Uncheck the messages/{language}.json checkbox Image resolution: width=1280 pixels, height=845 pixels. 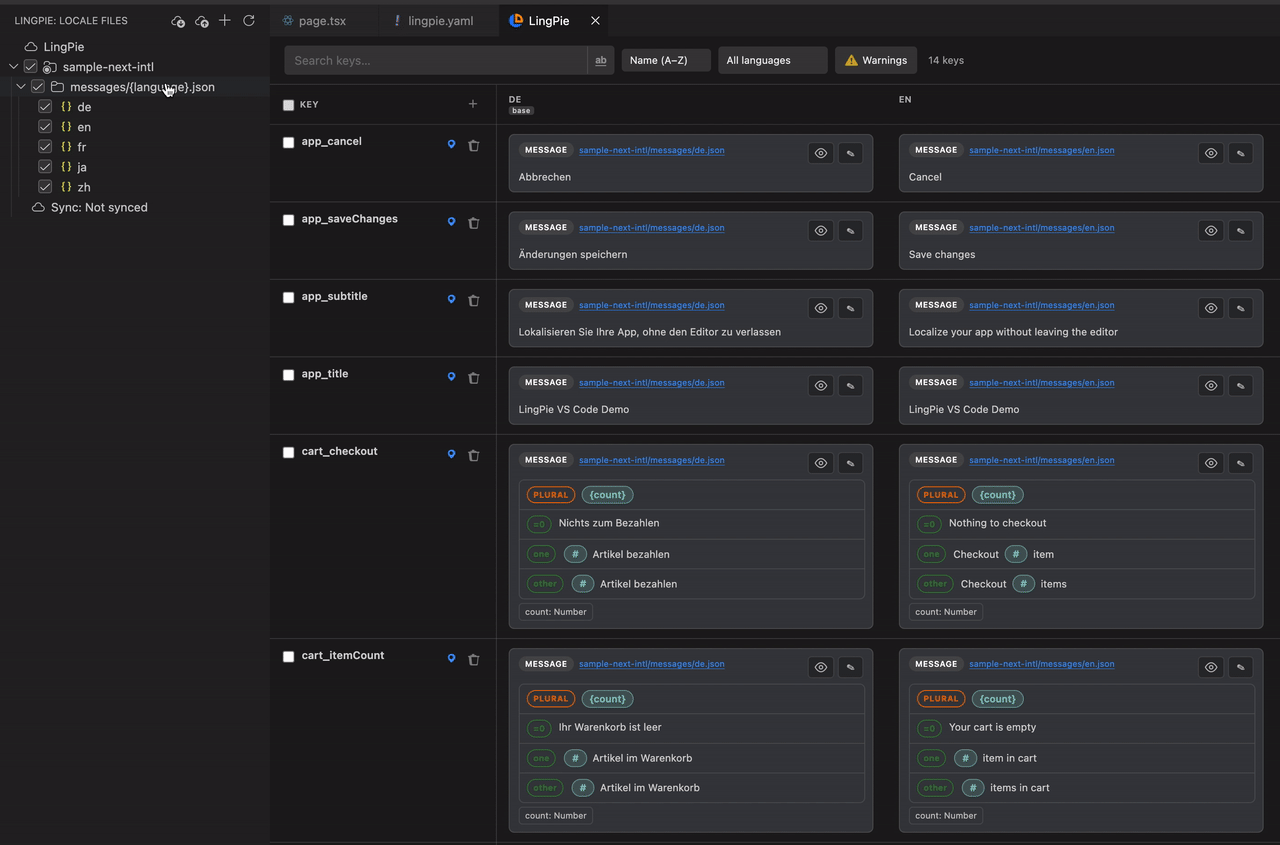pyautogui.click(x=38, y=87)
